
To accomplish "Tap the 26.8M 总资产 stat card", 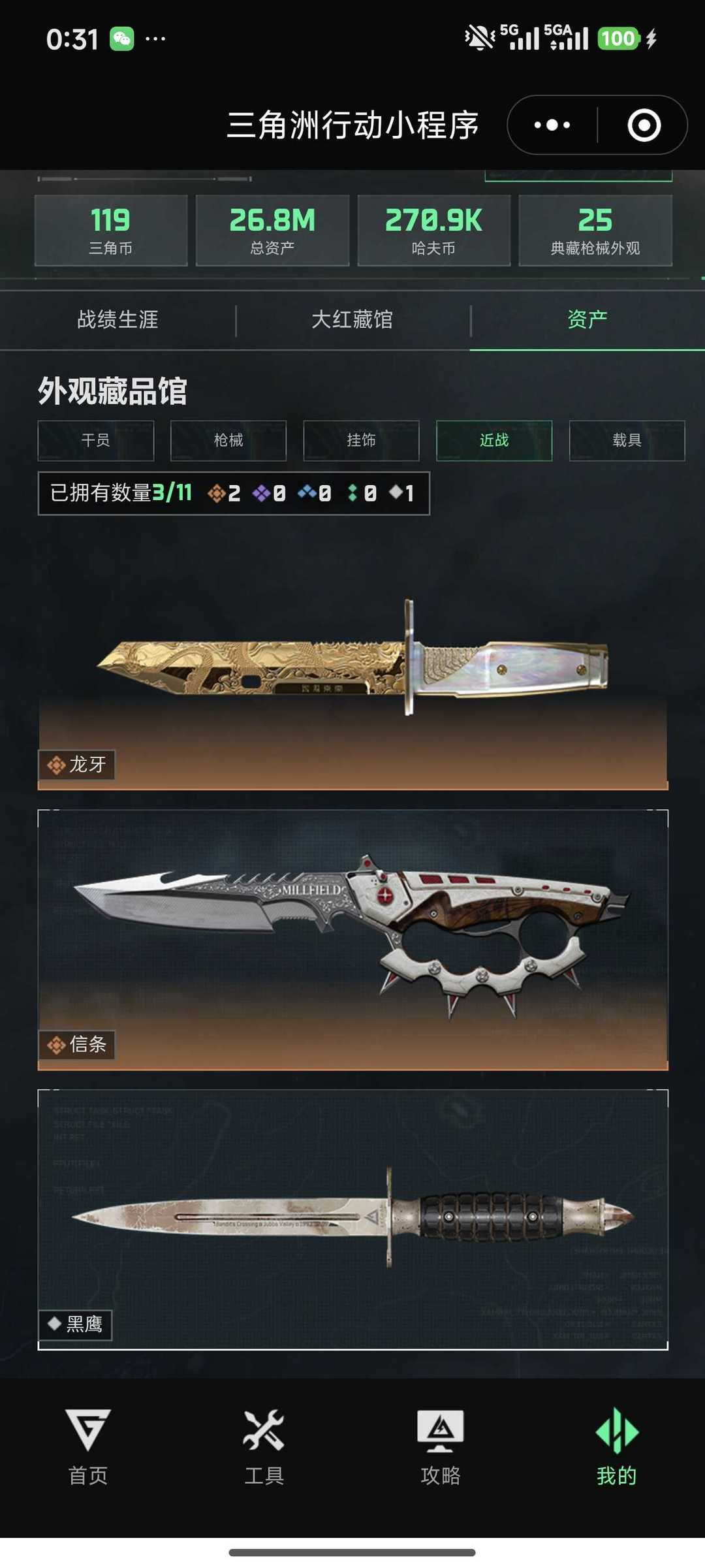I will coord(272,231).
